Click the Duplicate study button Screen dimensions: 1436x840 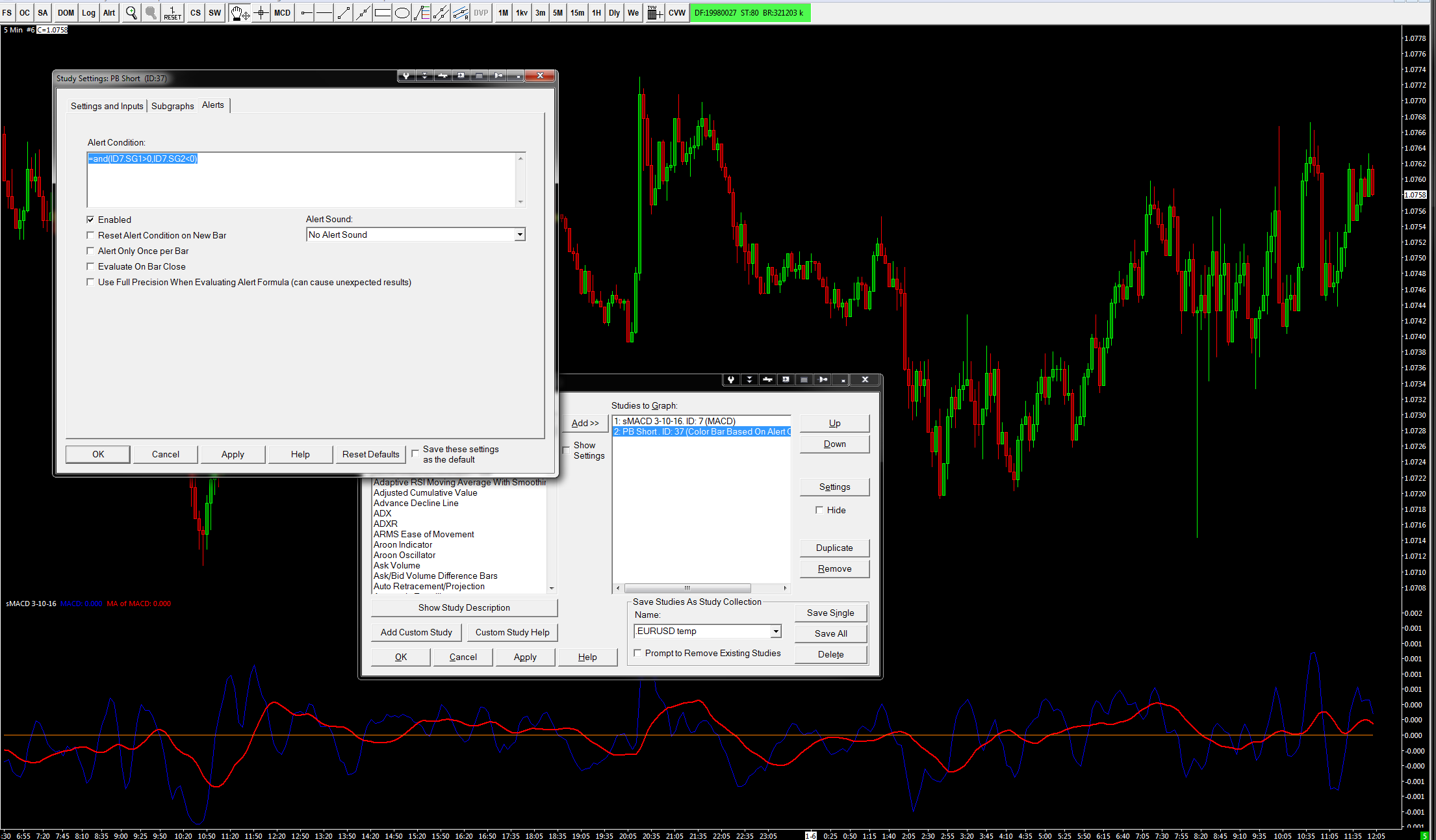point(834,548)
